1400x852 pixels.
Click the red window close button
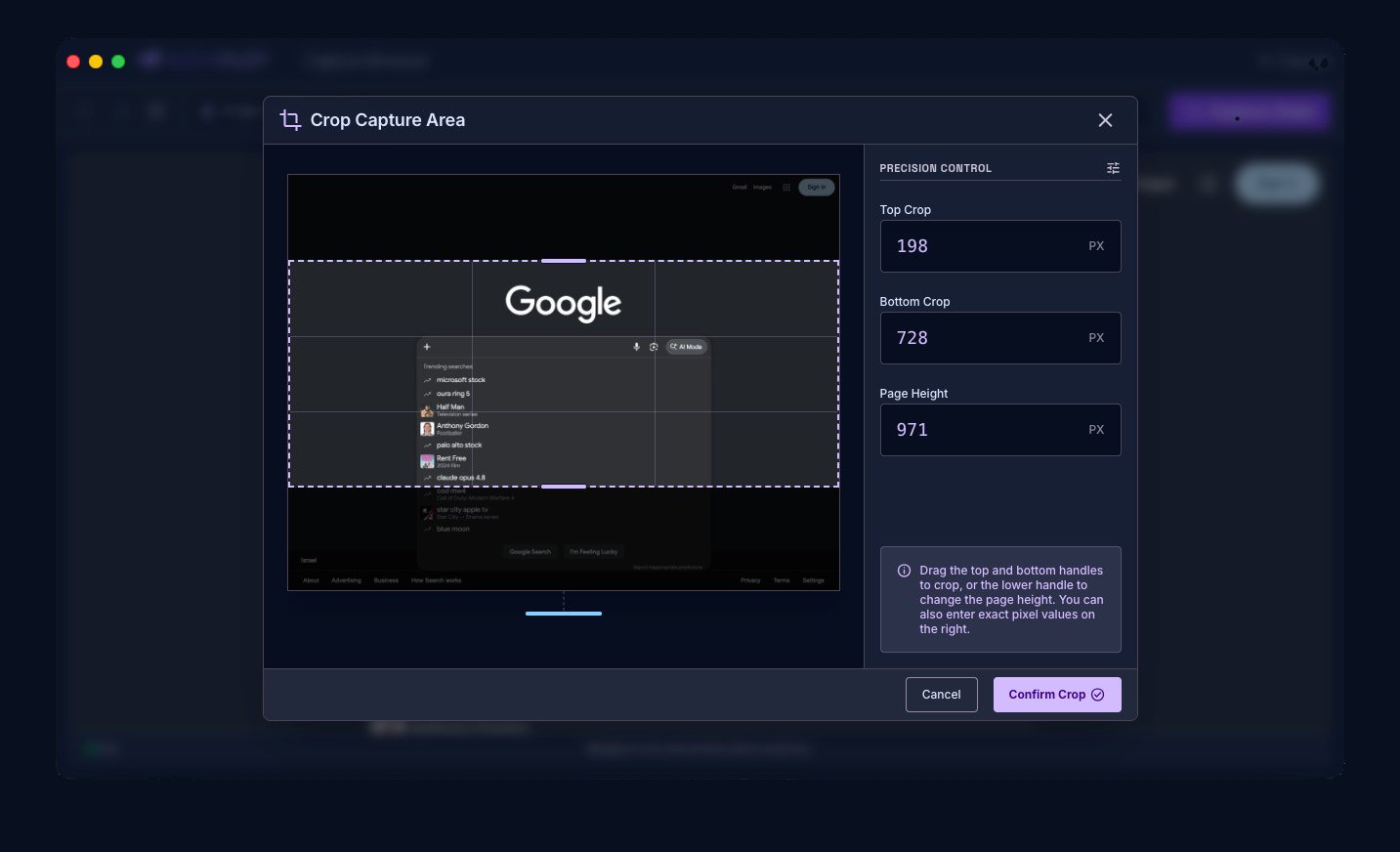pyautogui.click(x=73, y=62)
